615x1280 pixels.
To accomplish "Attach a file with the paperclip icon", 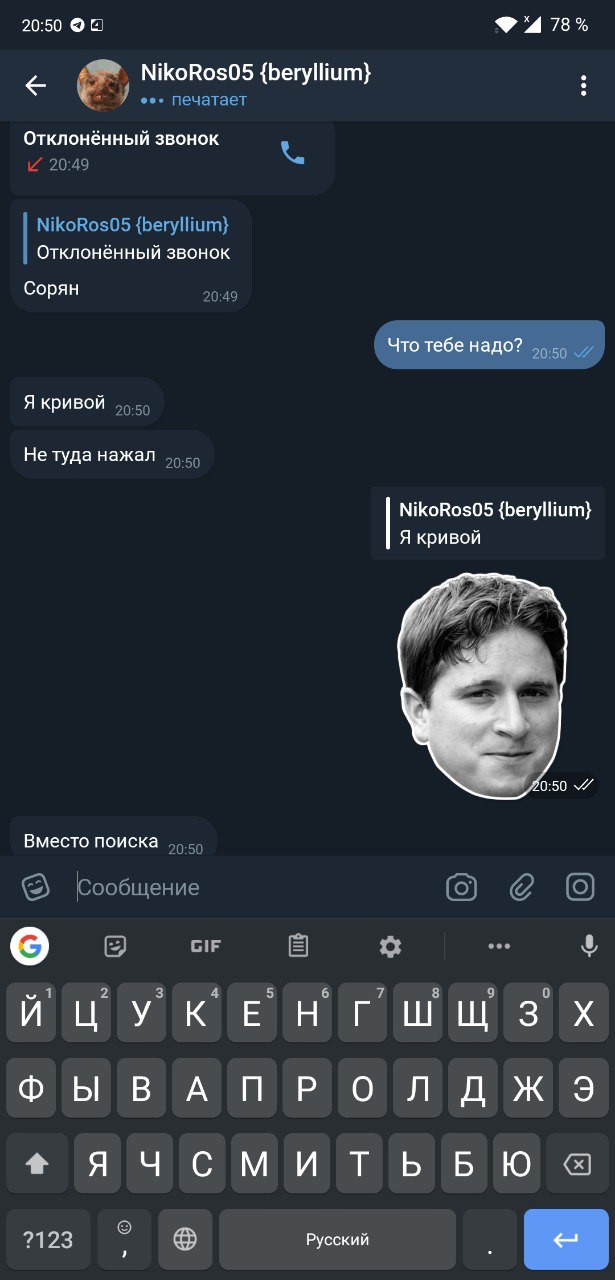I will (521, 887).
